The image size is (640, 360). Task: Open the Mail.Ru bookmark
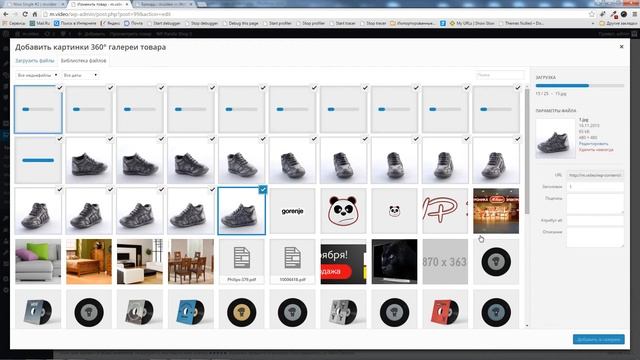click(40, 23)
